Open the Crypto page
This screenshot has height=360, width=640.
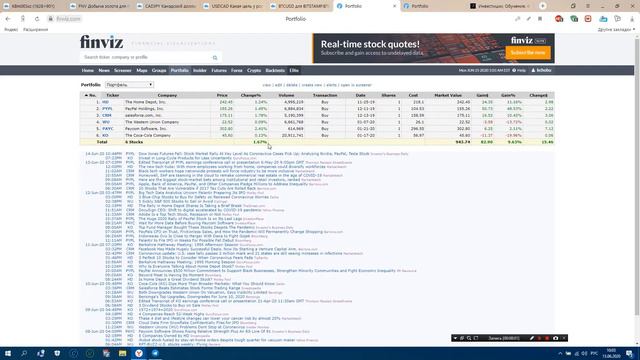click(253, 70)
